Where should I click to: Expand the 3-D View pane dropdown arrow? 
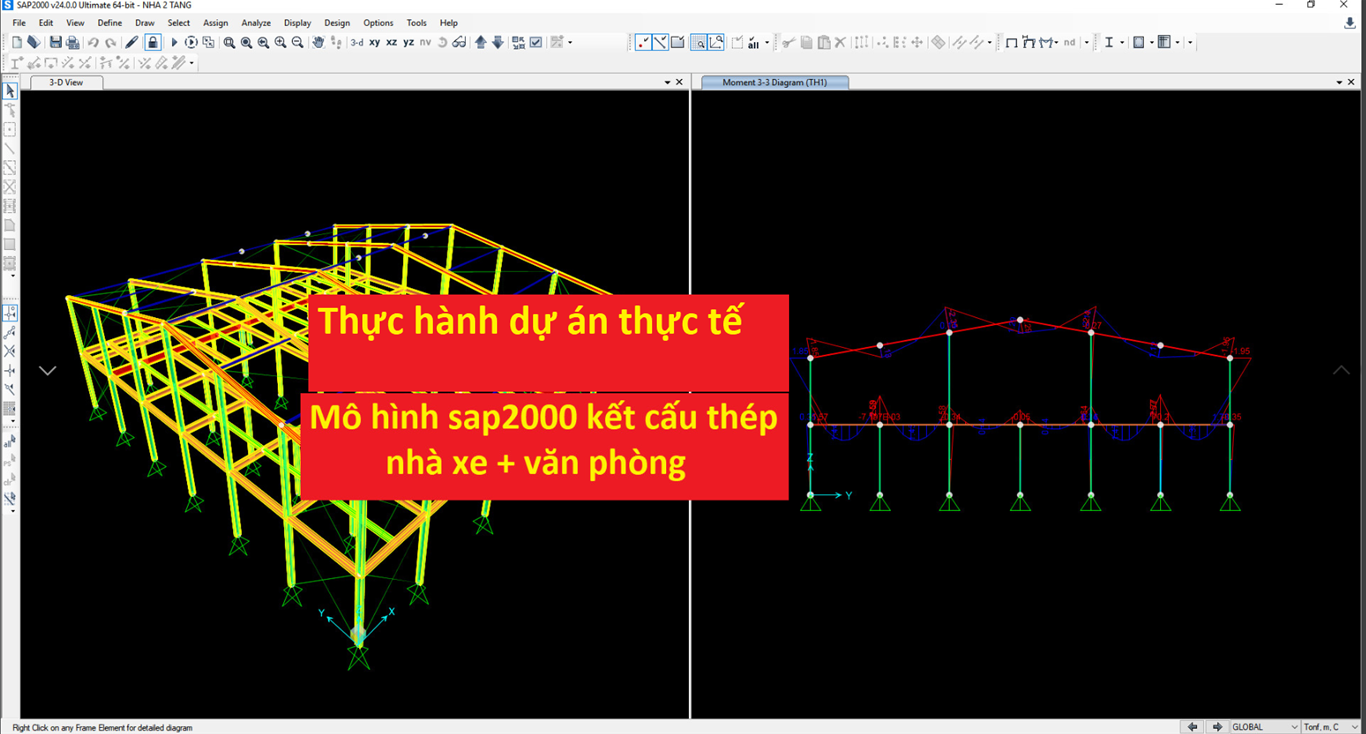click(668, 82)
